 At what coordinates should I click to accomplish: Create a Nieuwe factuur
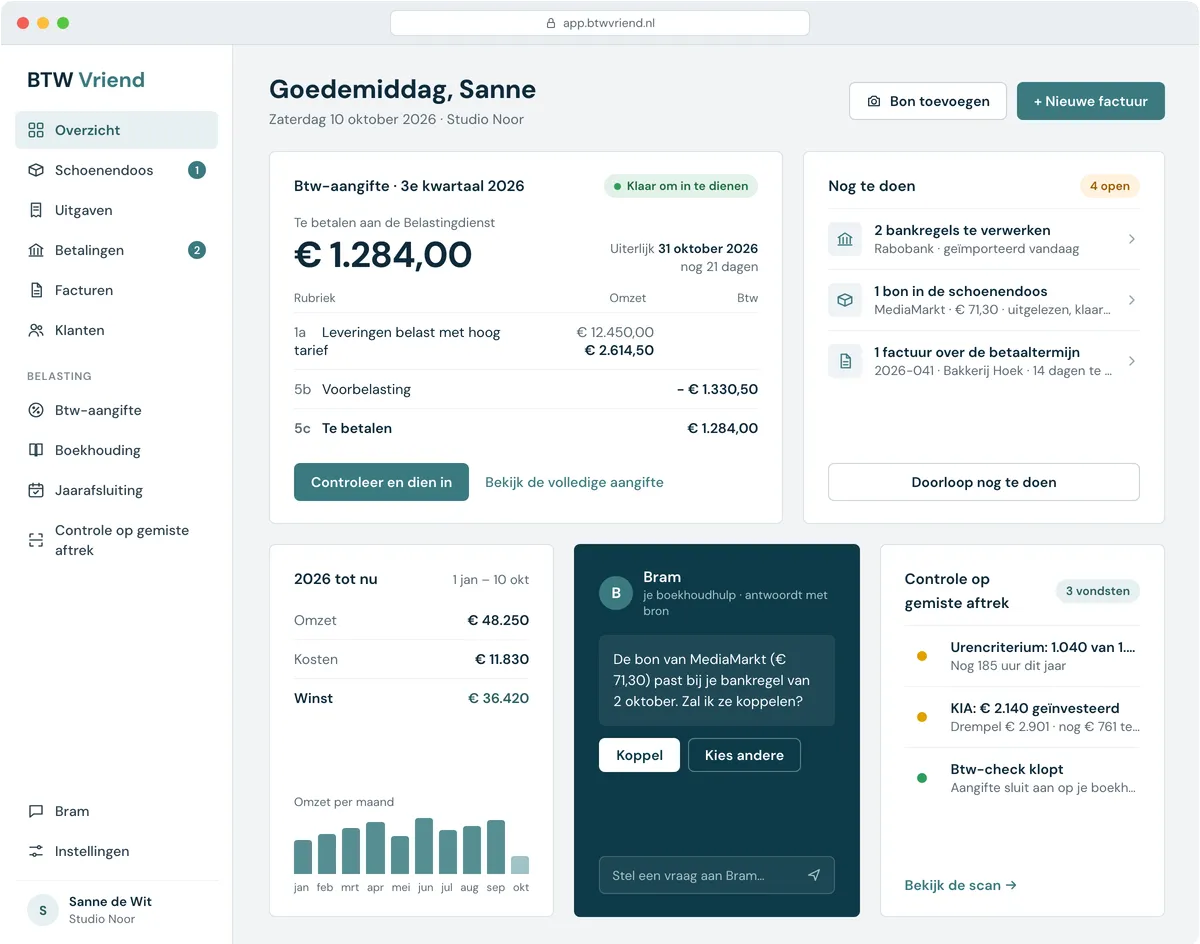[1091, 101]
